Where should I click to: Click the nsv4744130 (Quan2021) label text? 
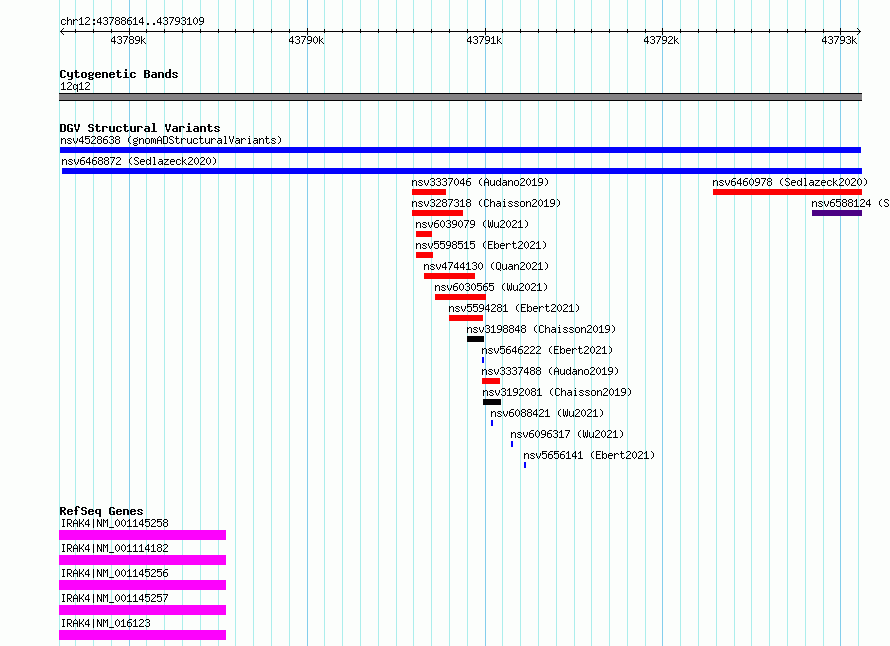pos(486,266)
